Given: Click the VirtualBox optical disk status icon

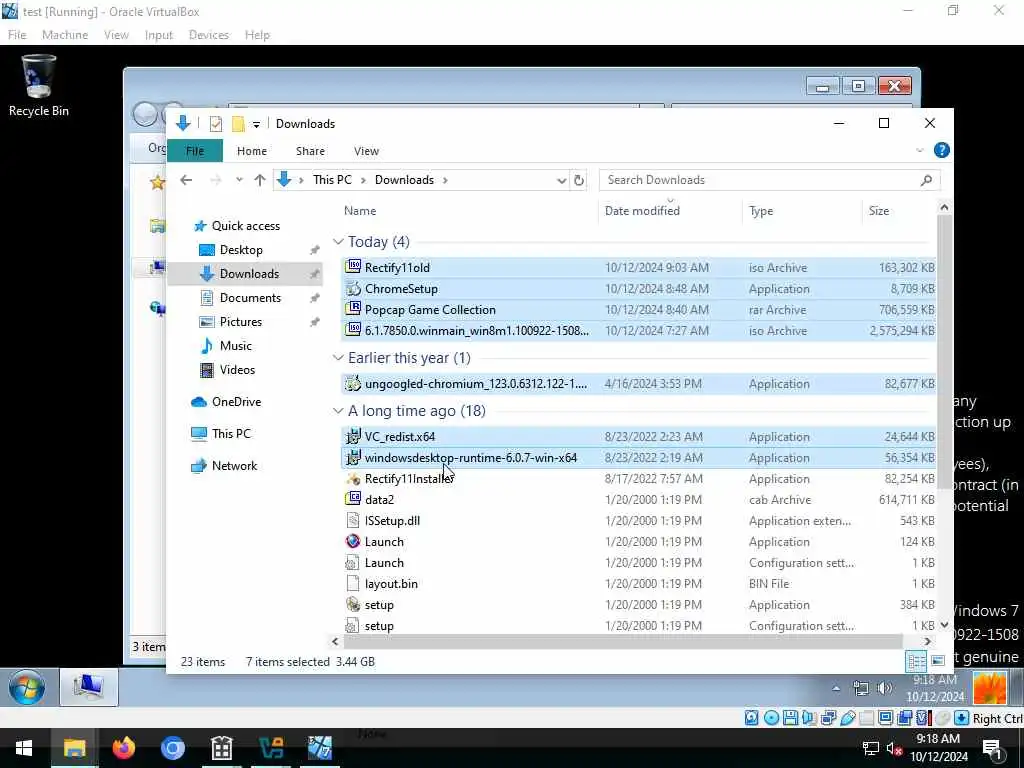Looking at the screenshot, I should [771, 718].
